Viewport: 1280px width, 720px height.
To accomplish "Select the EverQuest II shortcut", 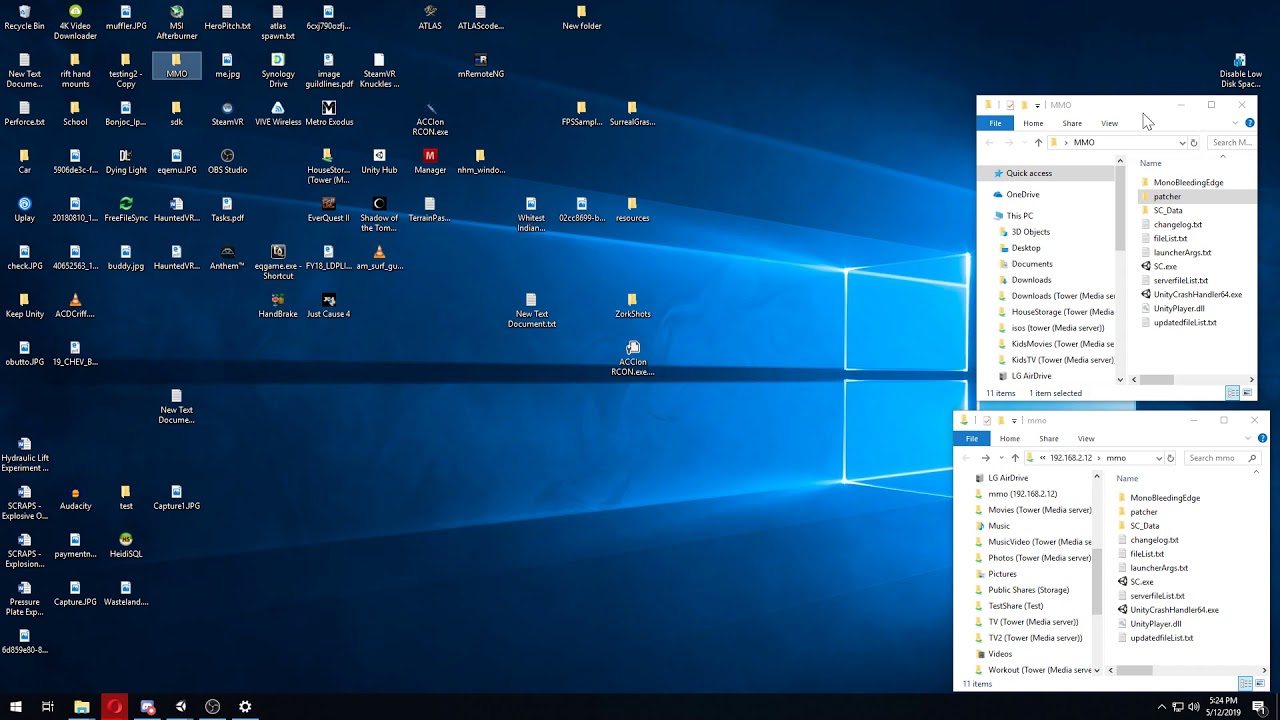I will [x=329, y=209].
